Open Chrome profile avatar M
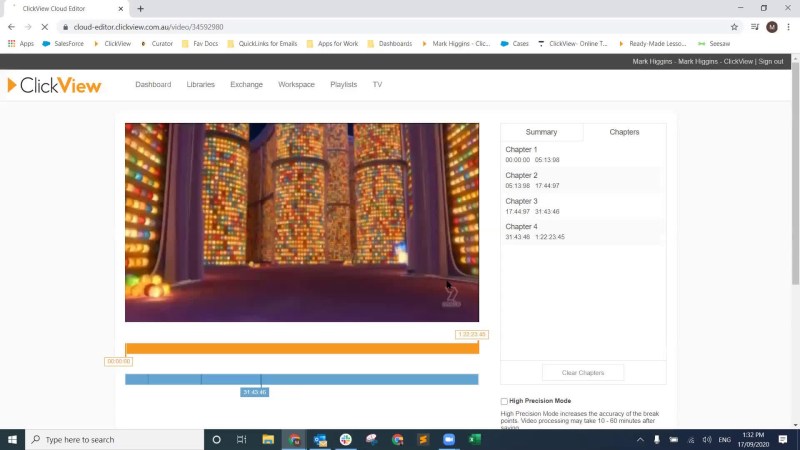This screenshot has width=800, height=450. (772, 27)
